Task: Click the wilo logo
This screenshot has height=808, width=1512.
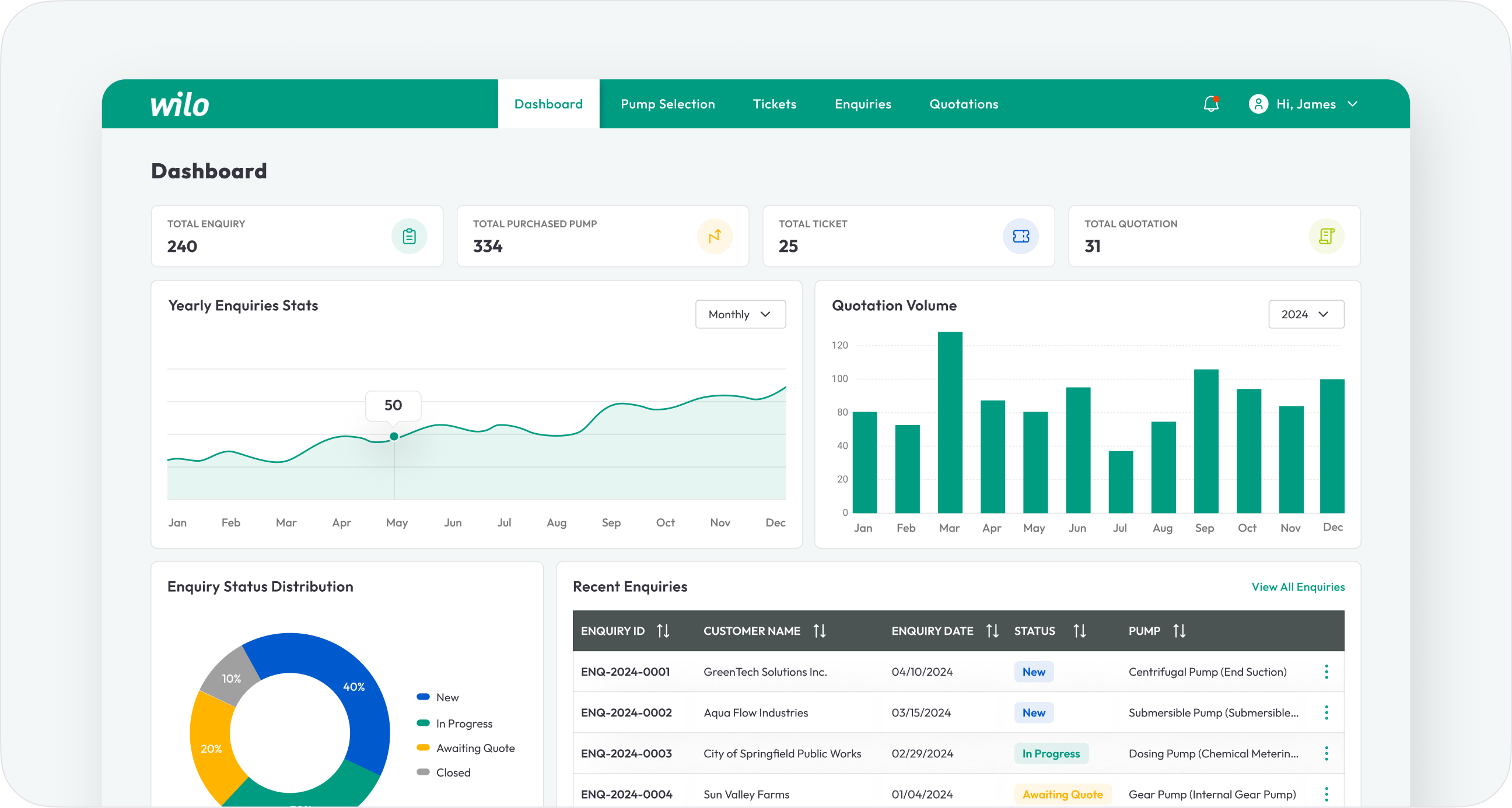Action: tap(180, 104)
